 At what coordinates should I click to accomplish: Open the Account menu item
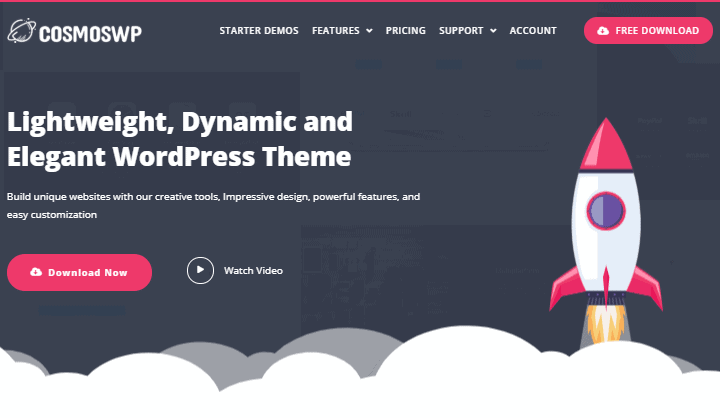click(x=533, y=31)
